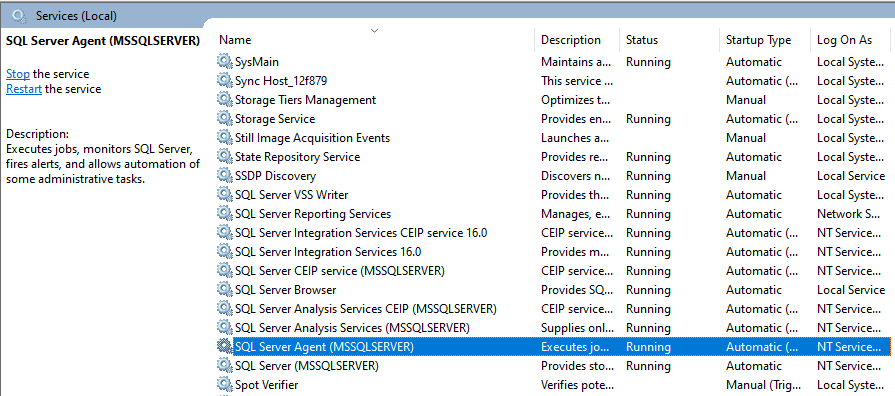The width and height of the screenshot is (895, 396).
Task: Click the gear icon beside Spot Verifier
Action: tap(225, 385)
